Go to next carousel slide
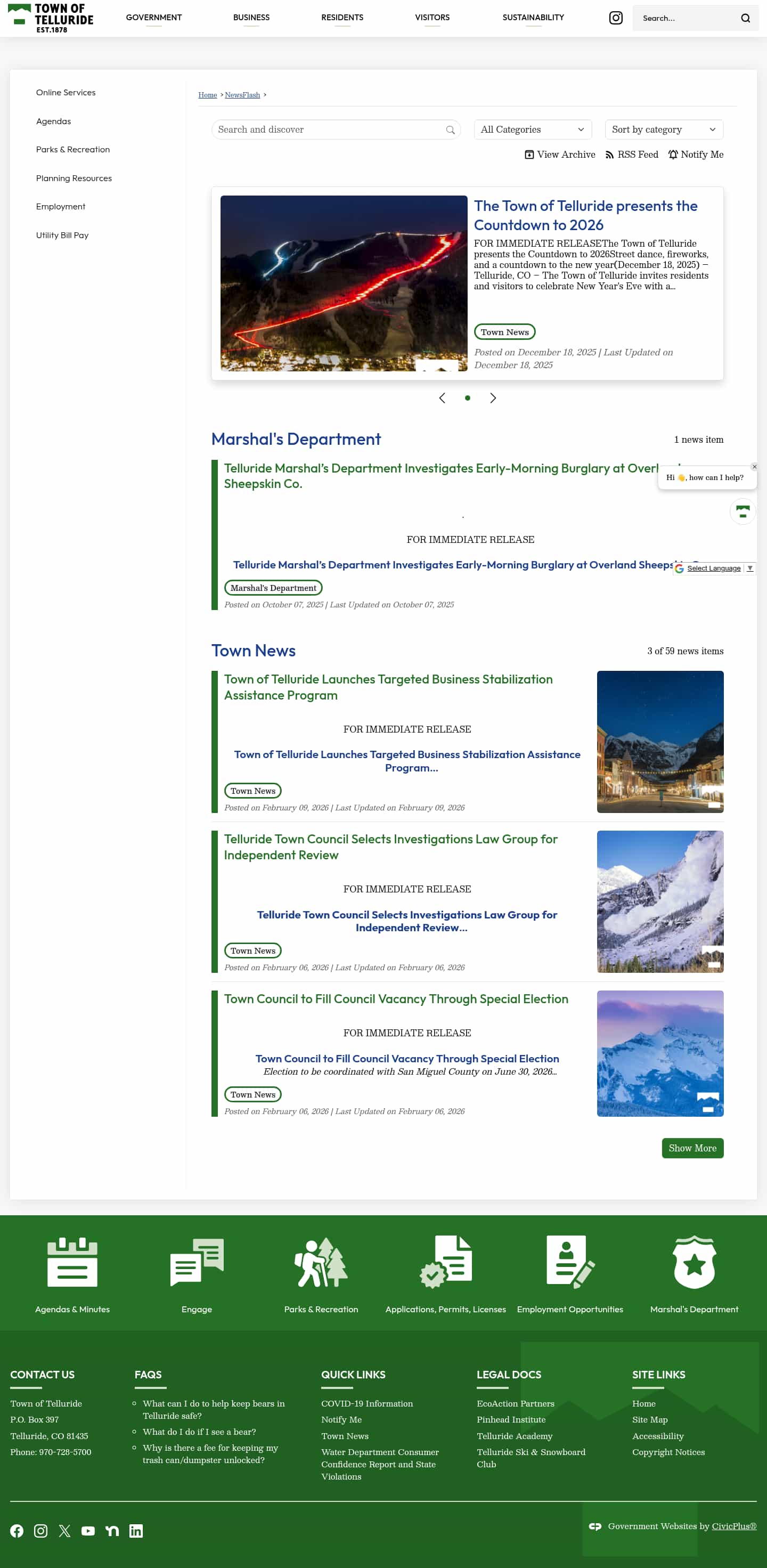Viewport: 767px width, 1568px height. 493,398
